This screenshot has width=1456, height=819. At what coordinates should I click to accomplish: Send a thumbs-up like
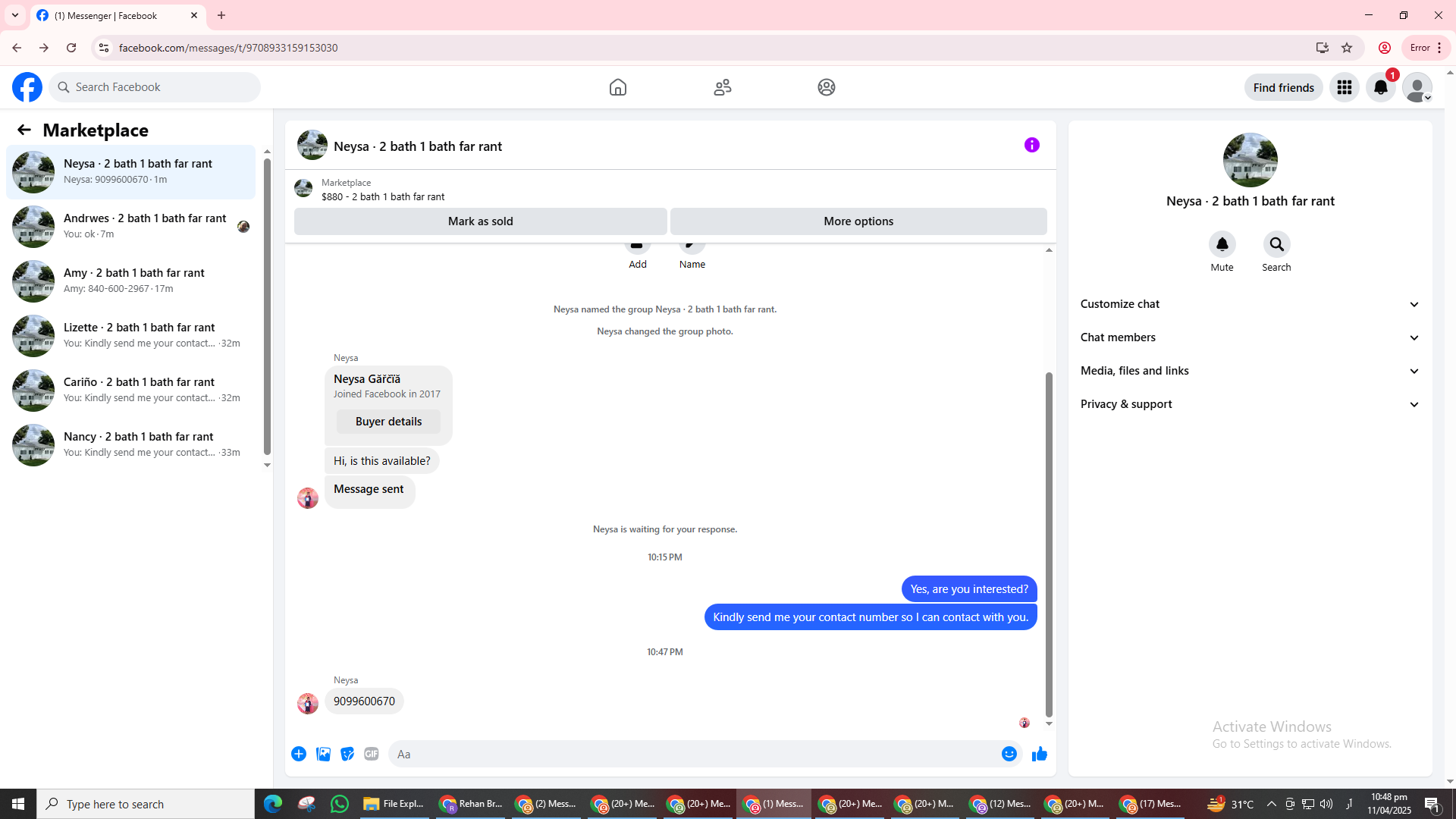point(1040,754)
